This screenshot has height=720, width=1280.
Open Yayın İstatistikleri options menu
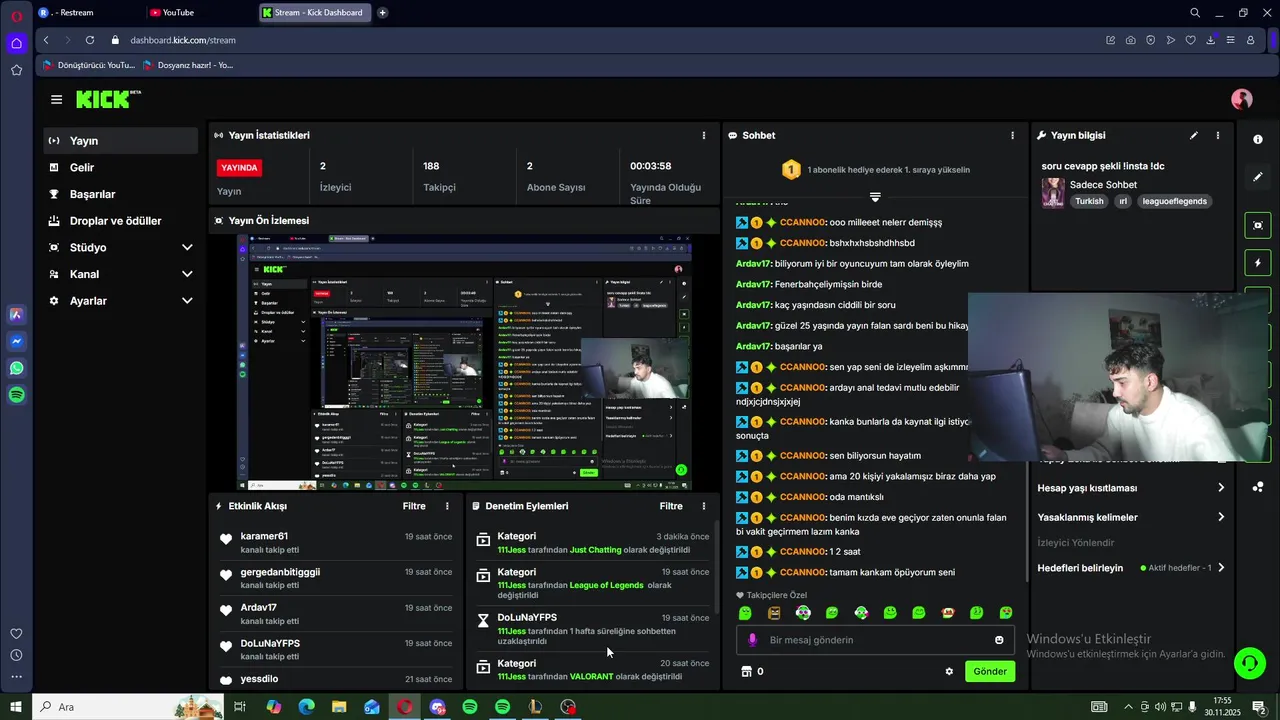pos(703,135)
